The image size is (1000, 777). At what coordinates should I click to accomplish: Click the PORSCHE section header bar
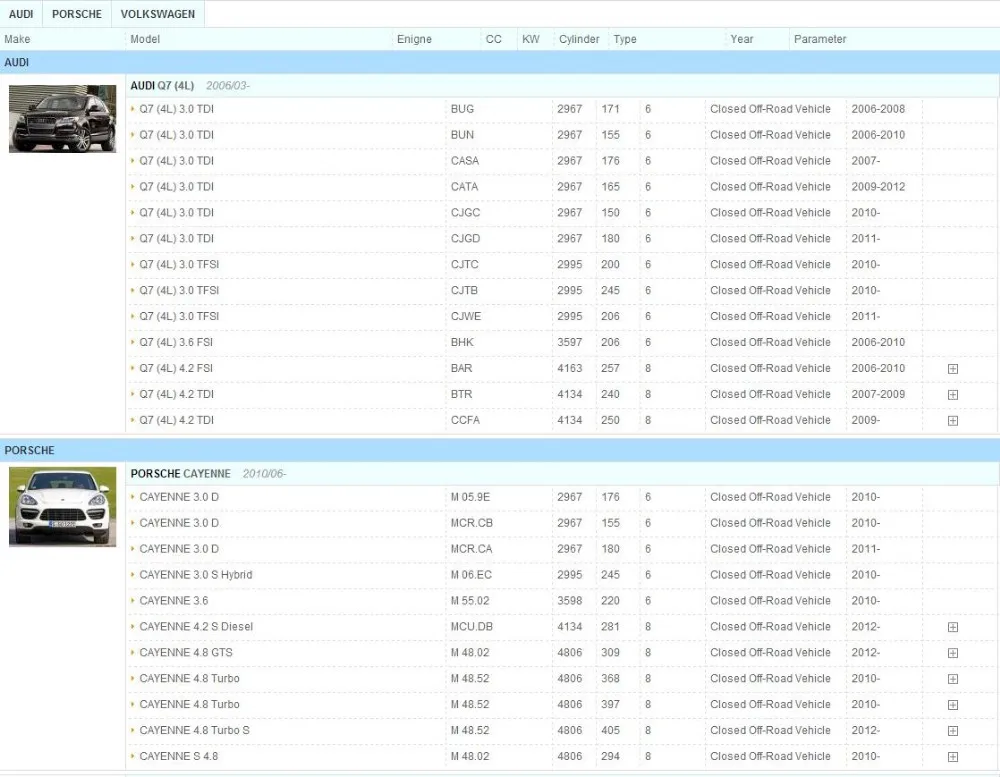(x=500, y=450)
